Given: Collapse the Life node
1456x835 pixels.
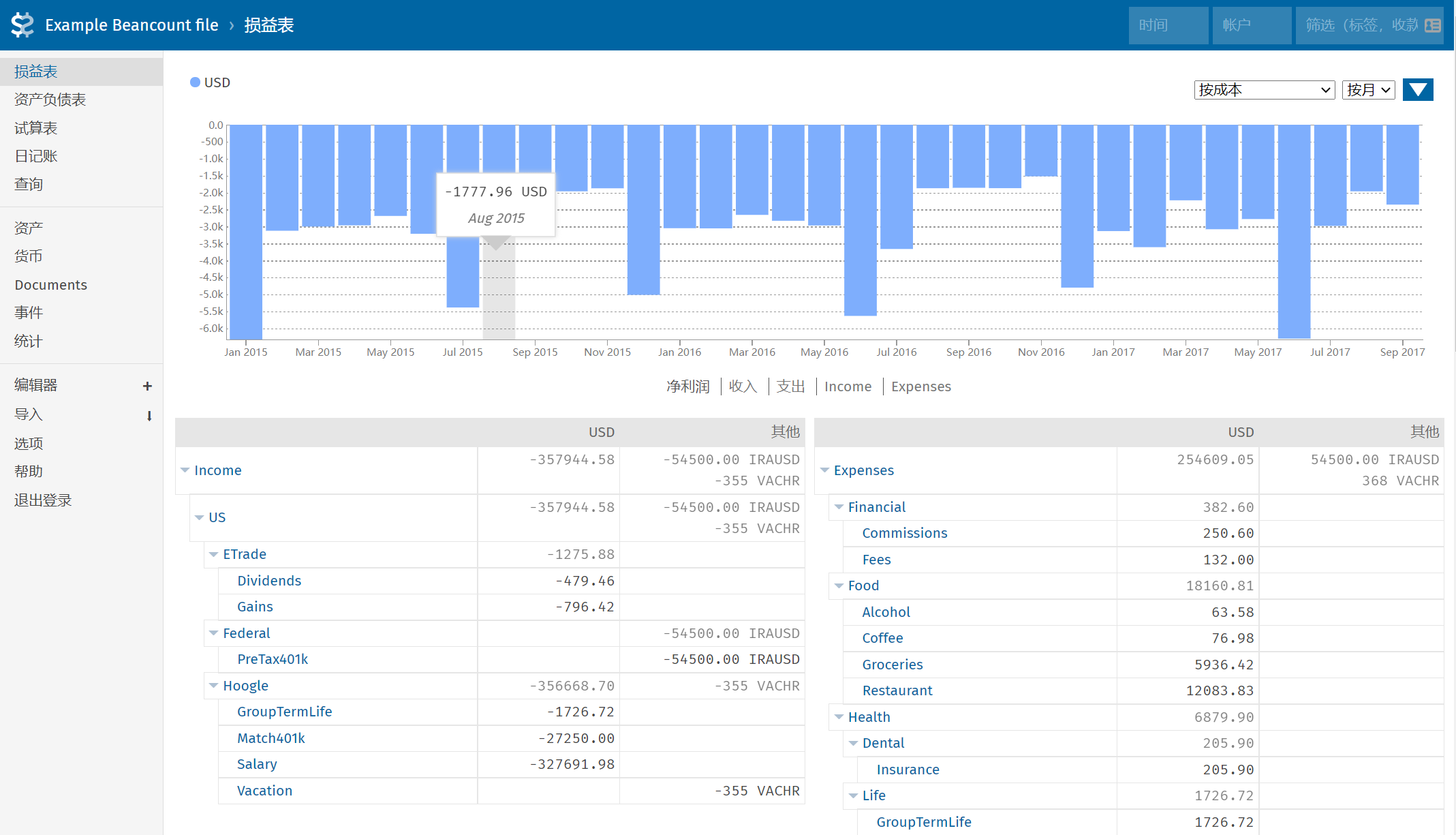Looking at the screenshot, I should coord(853,795).
